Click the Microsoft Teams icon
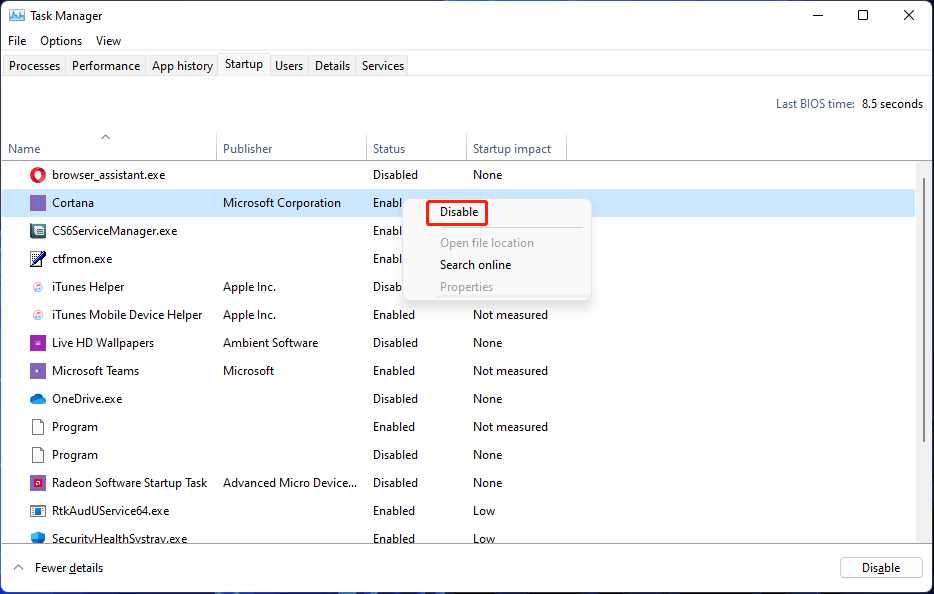Image resolution: width=934 pixels, height=594 pixels. tap(38, 371)
